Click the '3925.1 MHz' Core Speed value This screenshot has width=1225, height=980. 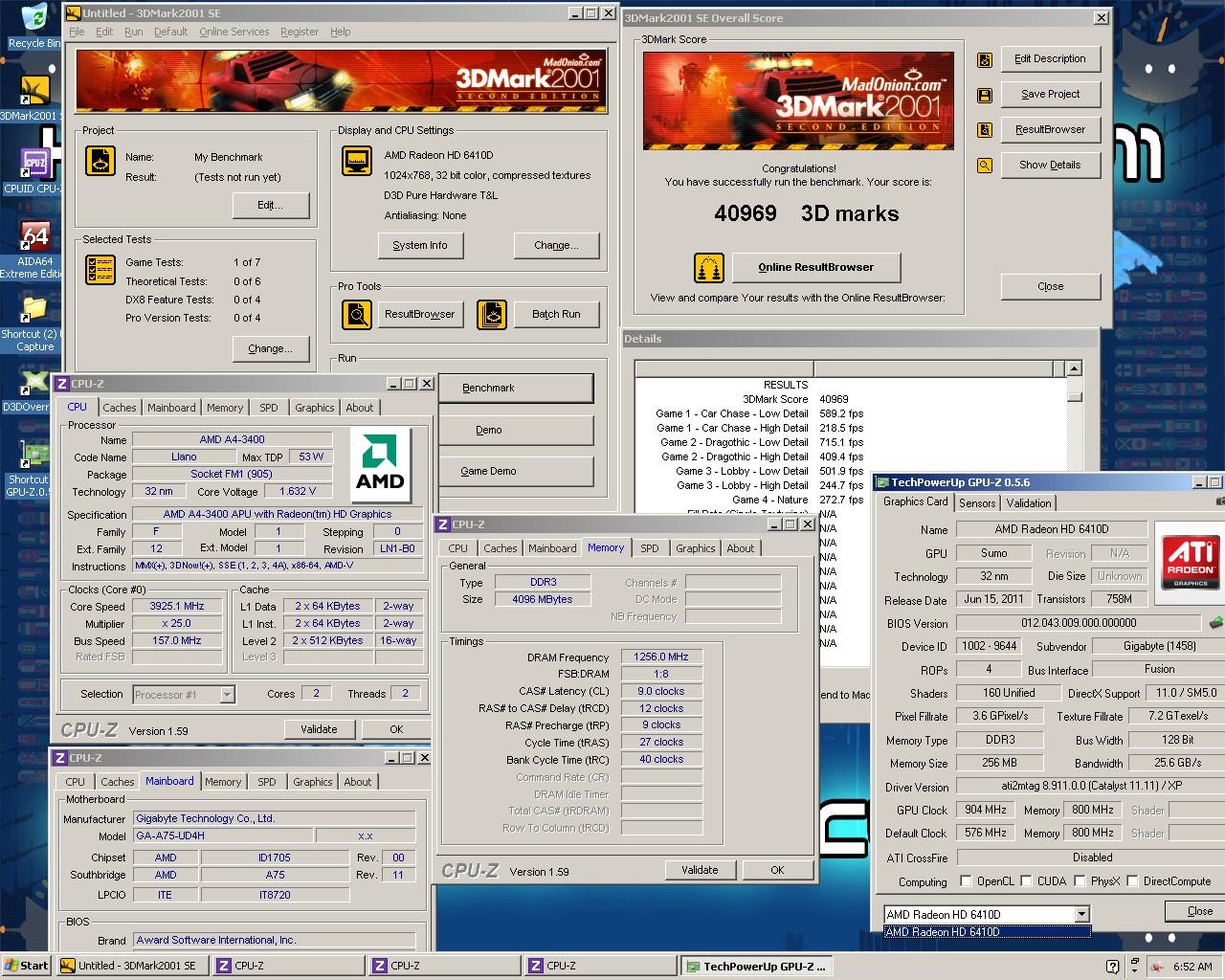[x=177, y=606]
